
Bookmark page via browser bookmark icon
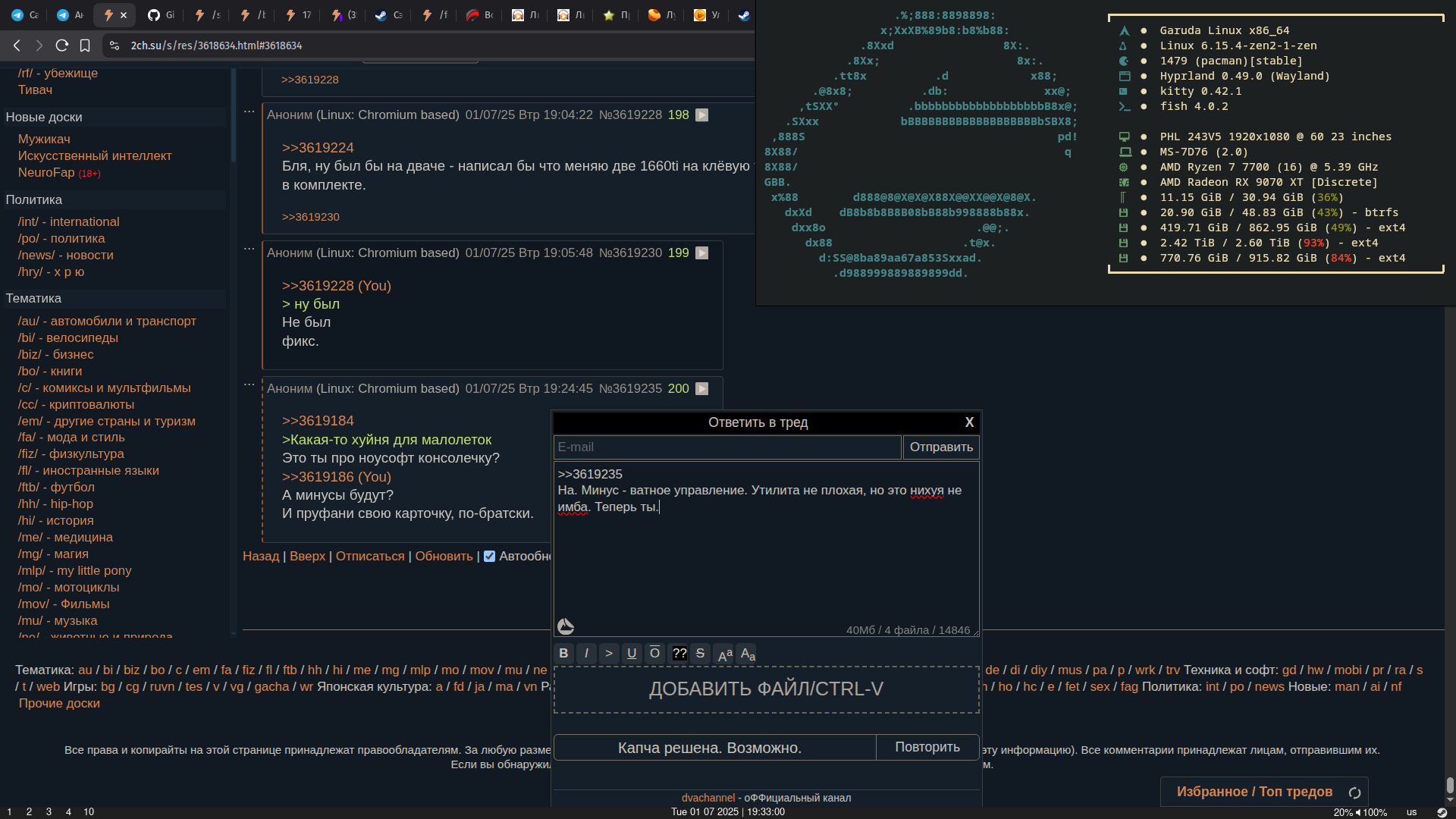85,45
